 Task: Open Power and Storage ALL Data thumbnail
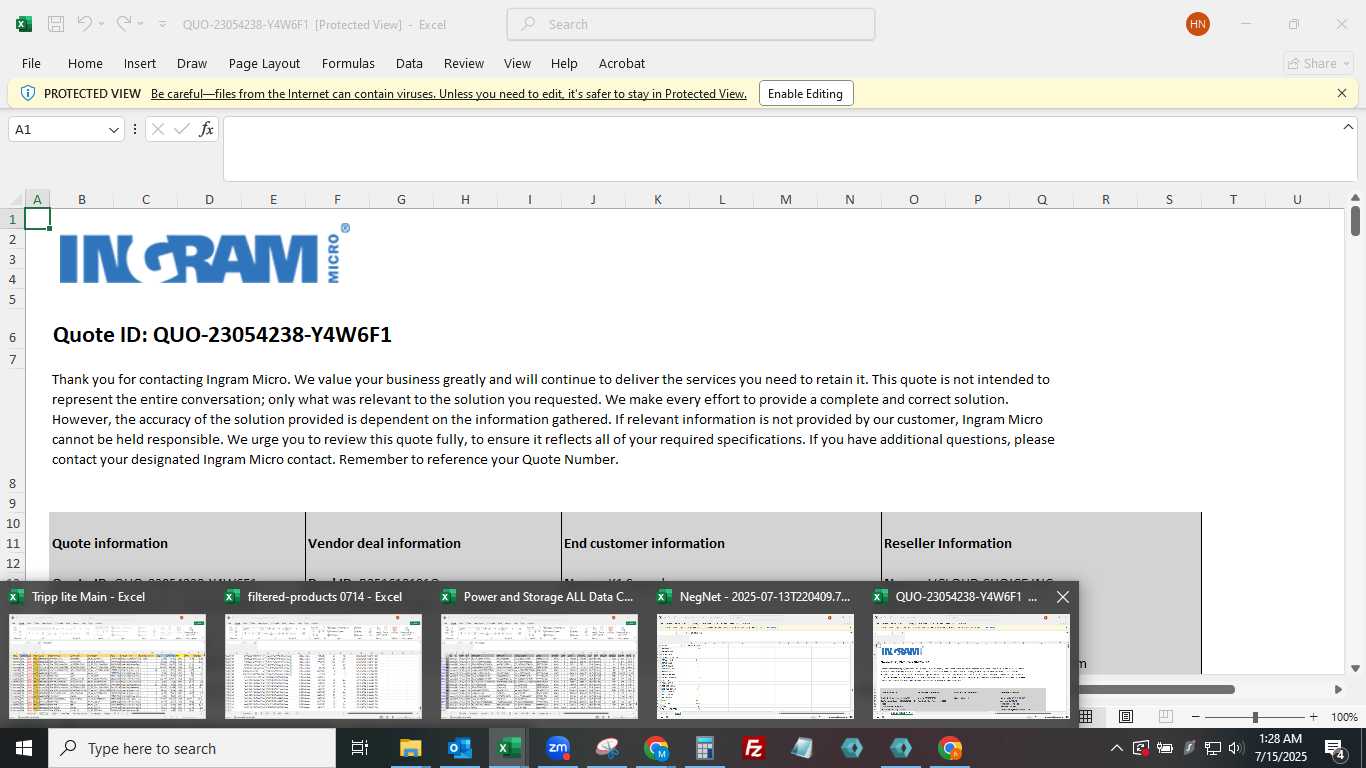[539, 666]
